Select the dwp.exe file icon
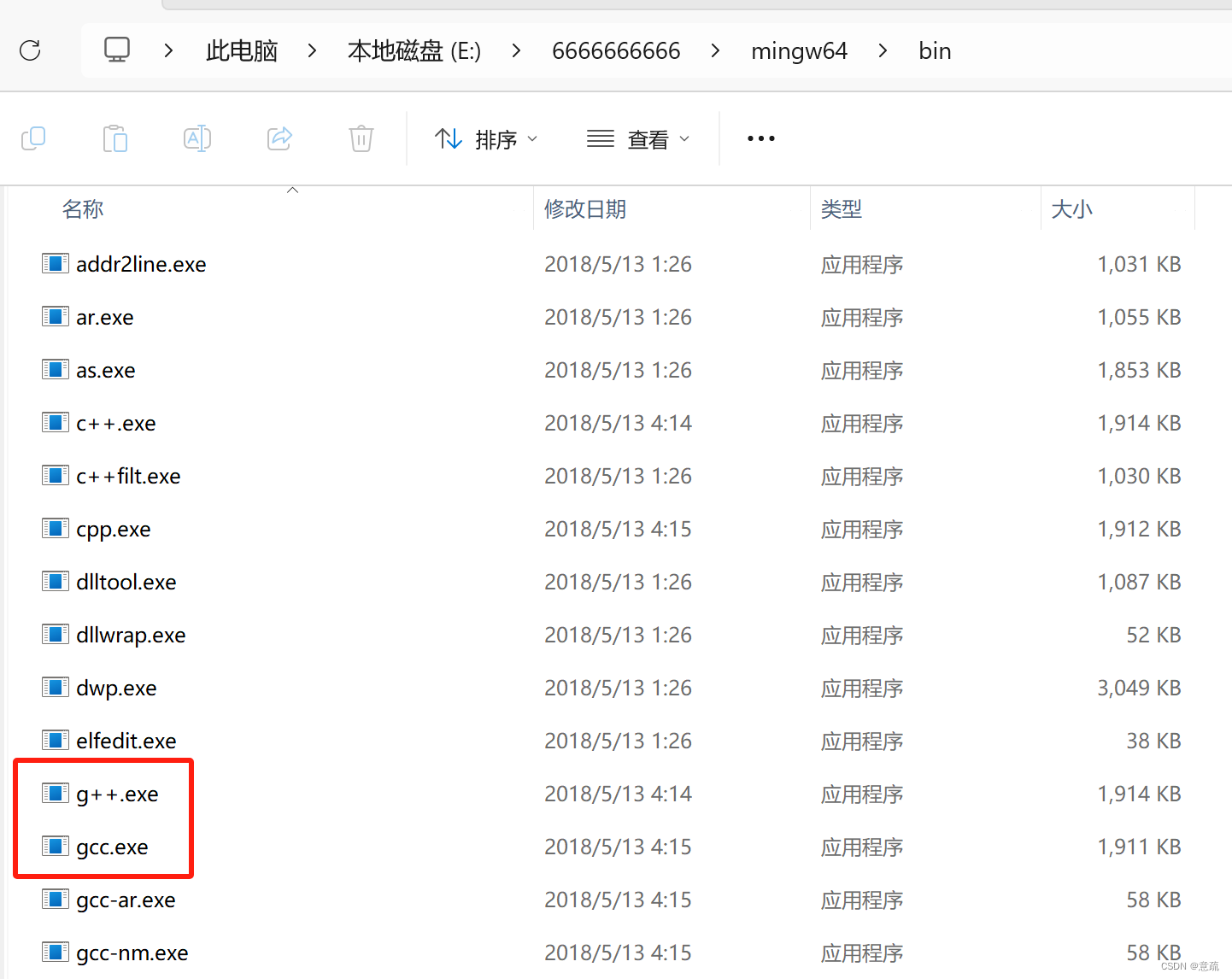Screen dimensions: 1232x979 point(56,687)
